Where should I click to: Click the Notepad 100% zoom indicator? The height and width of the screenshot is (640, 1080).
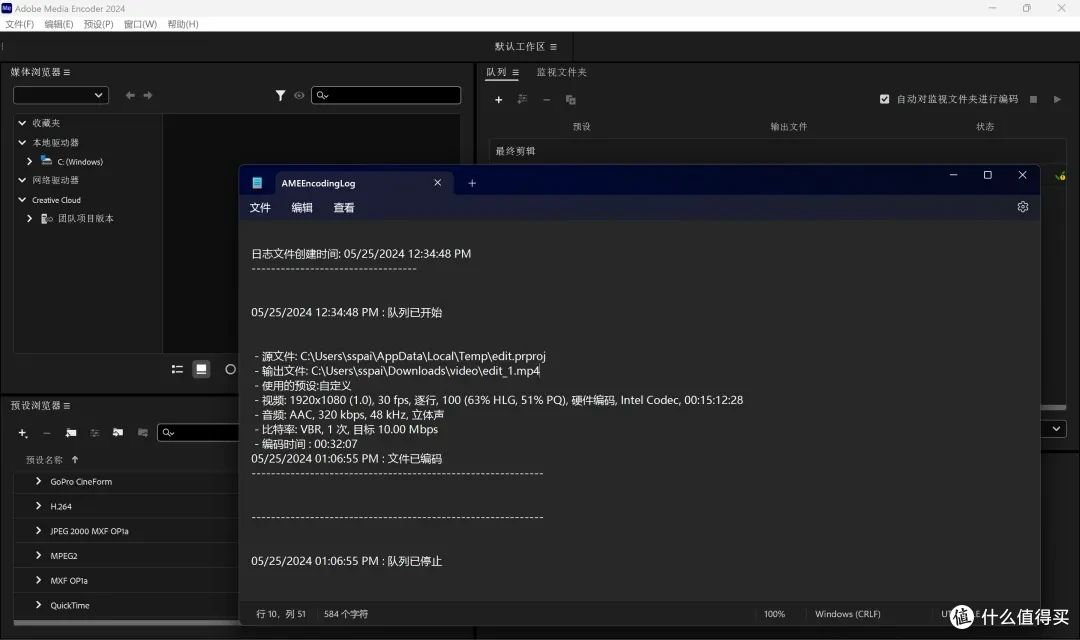tap(774, 614)
